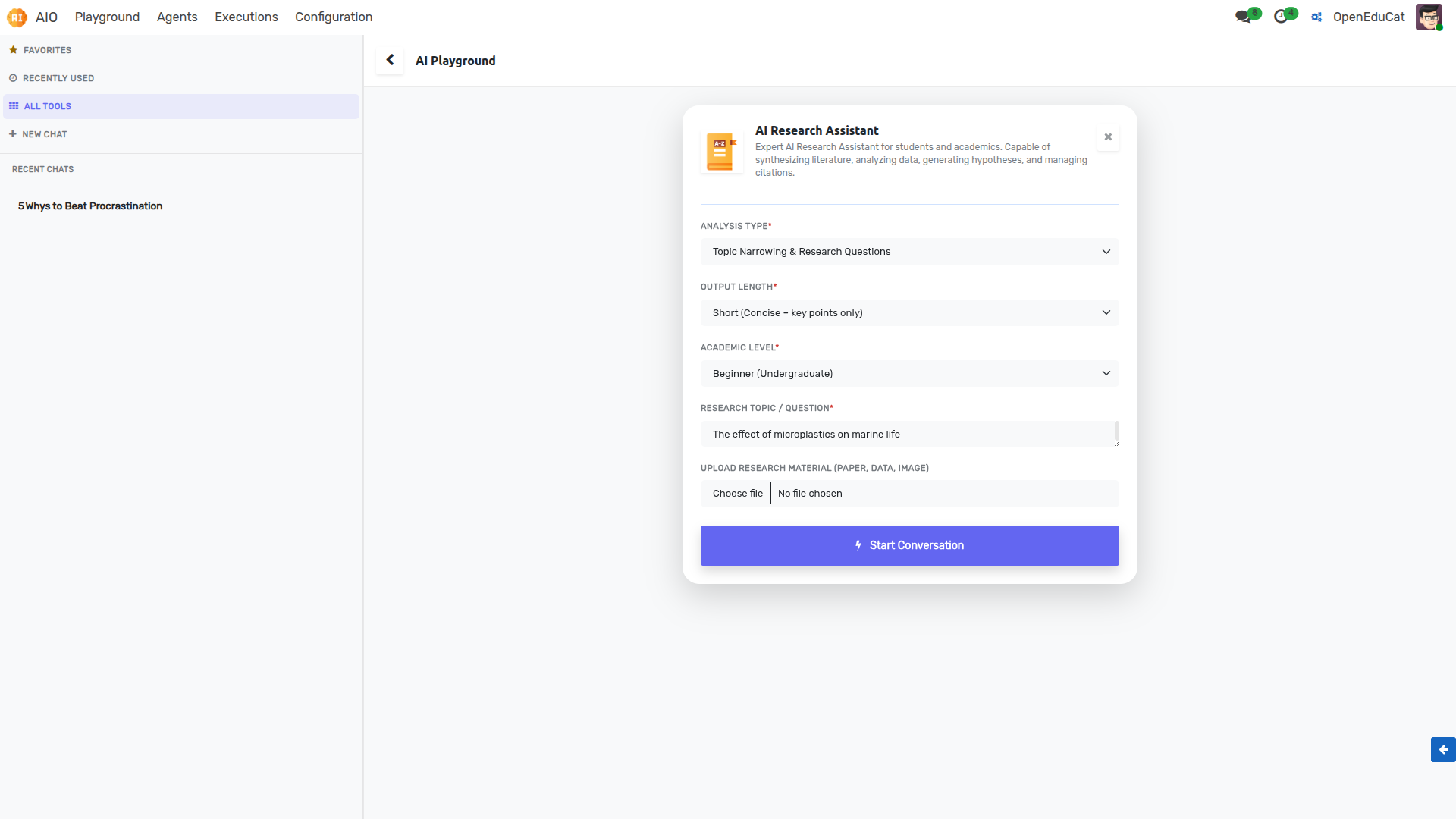The width and height of the screenshot is (1456, 819).
Task: Select the RECENTLY USED sidebar item
Action: [180, 78]
